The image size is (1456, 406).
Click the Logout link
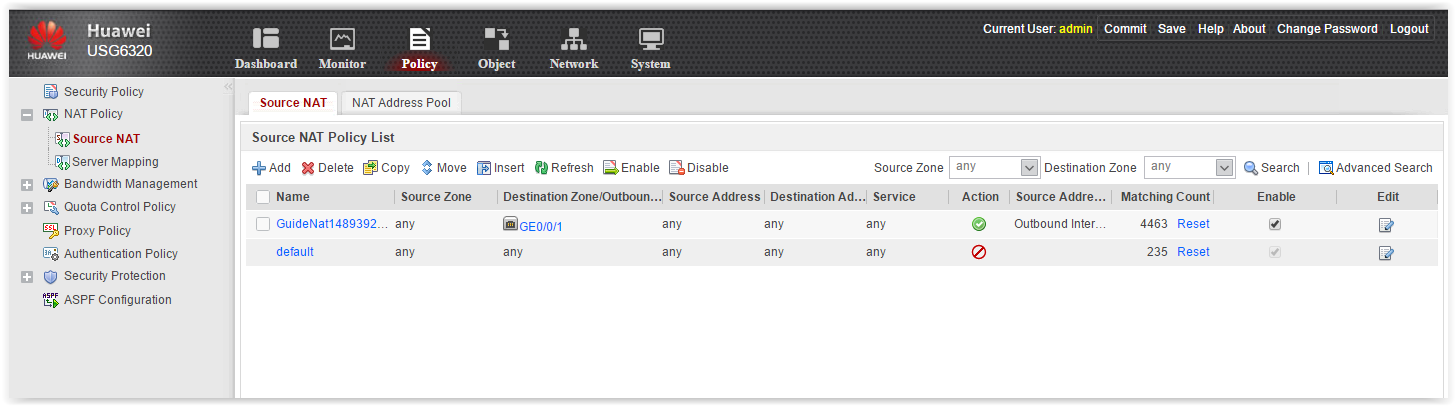pyautogui.click(x=1409, y=29)
